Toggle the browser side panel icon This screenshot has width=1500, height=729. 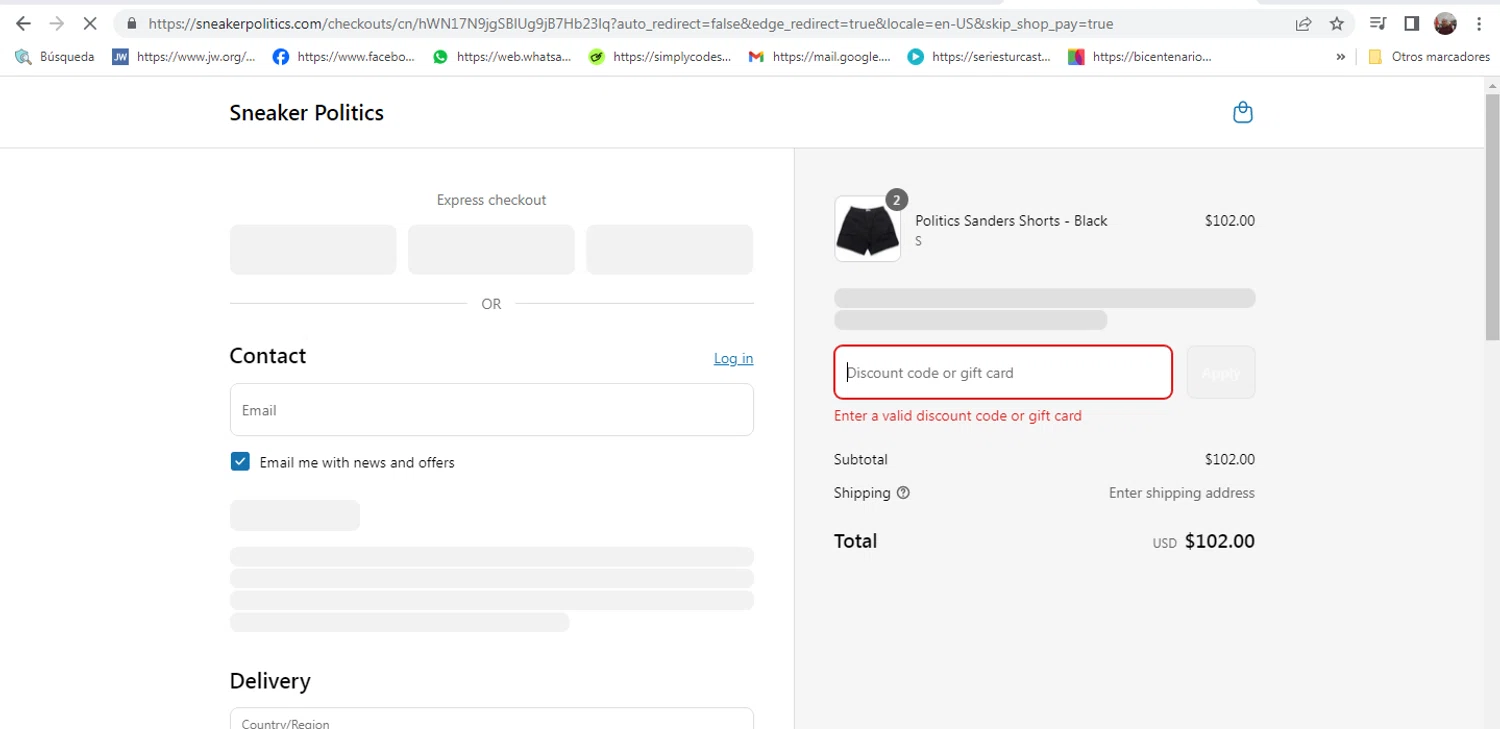coord(1411,23)
